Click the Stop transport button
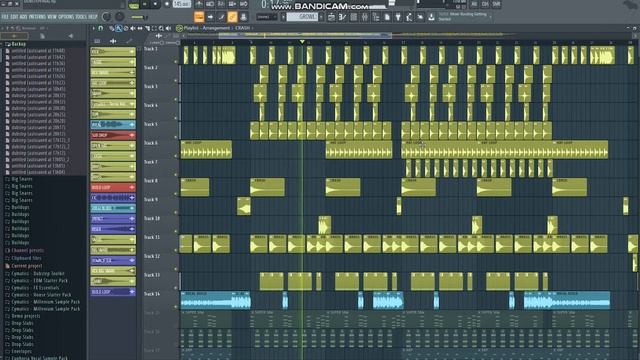Screen dimensions: 640x360 point(155,4)
